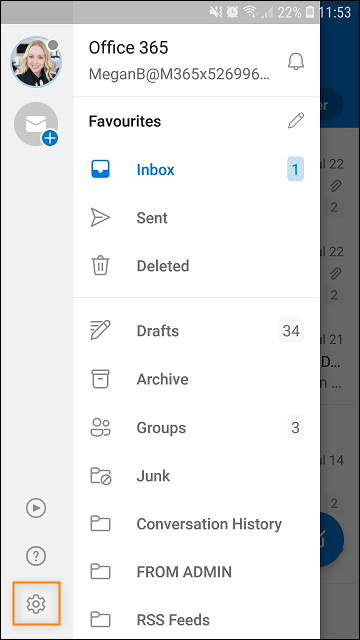Open the Sent folder label
This screenshot has height=640, width=360.
tap(152, 218)
